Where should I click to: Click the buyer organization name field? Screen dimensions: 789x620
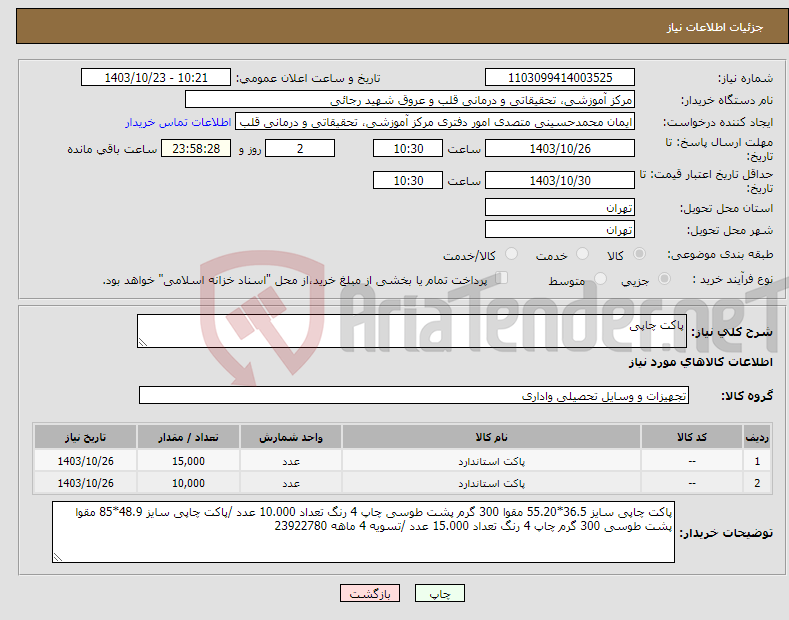pos(410,100)
